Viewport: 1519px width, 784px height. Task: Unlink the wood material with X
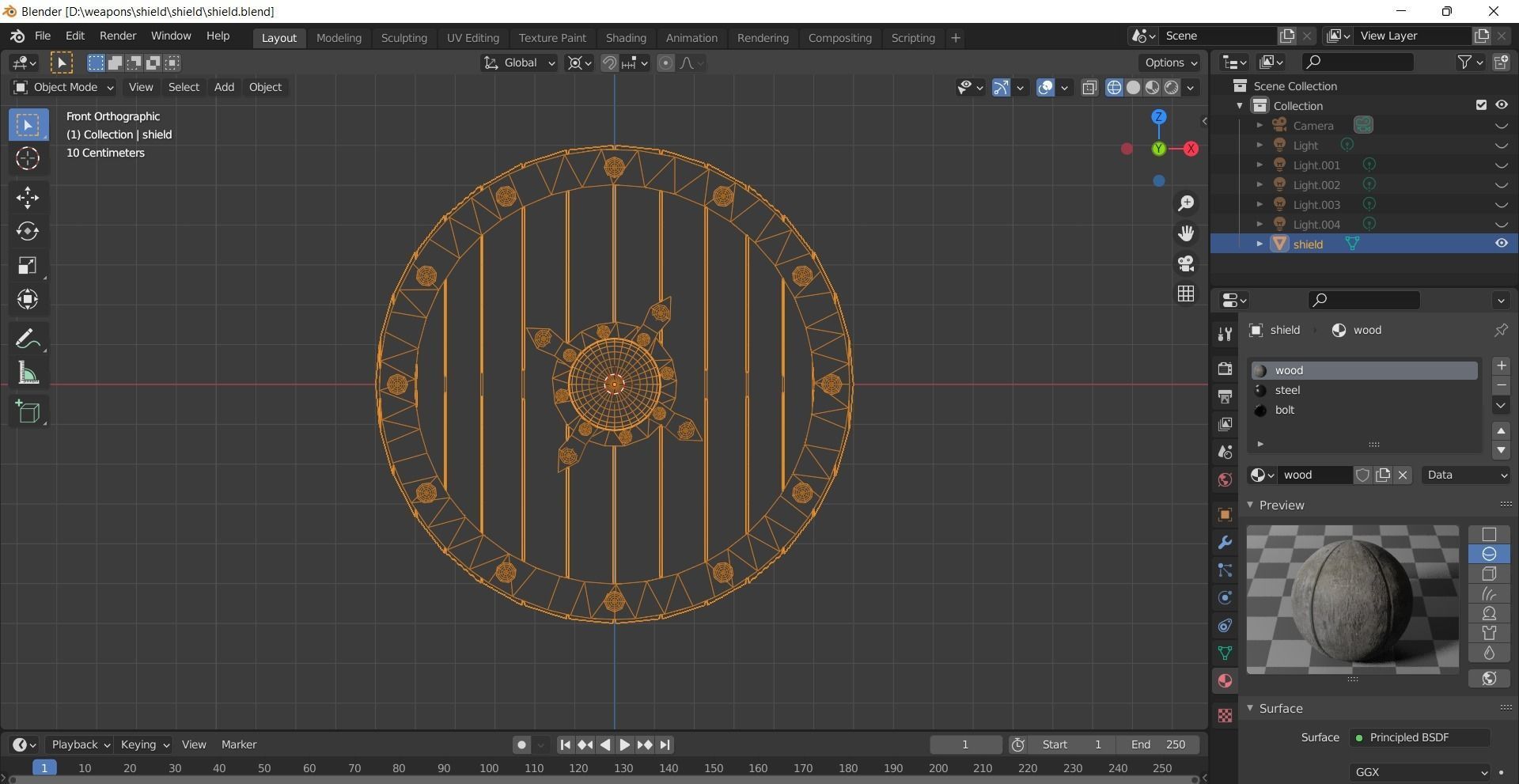pyautogui.click(x=1403, y=475)
